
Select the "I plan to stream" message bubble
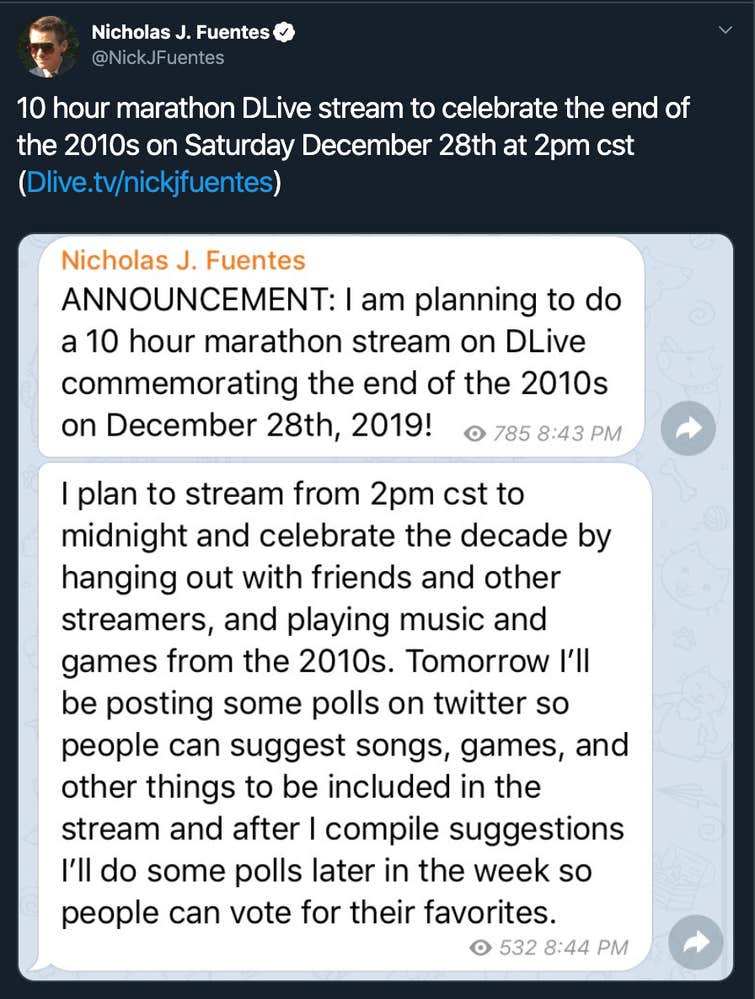(340, 700)
